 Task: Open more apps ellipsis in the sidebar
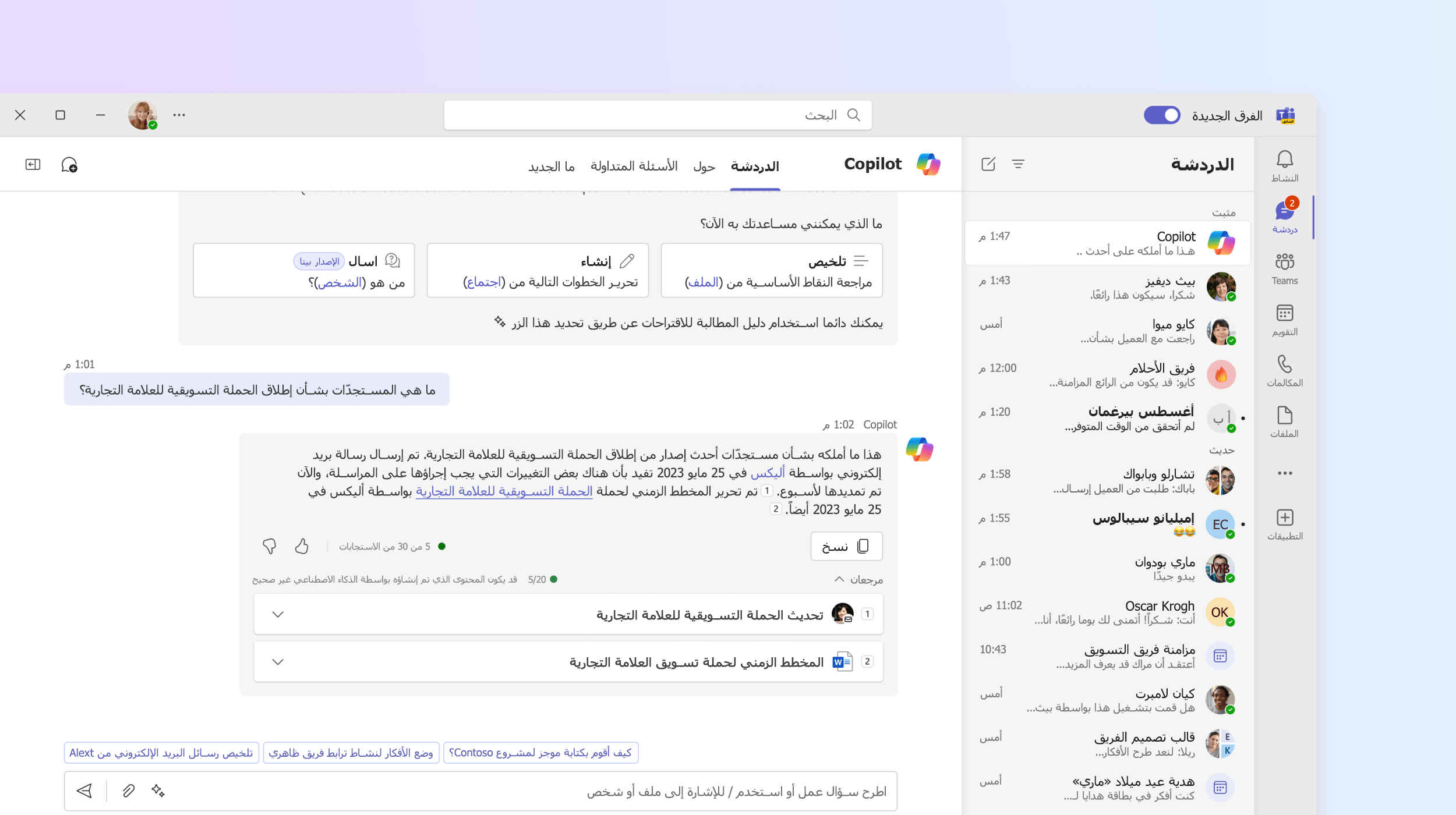coord(1285,473)
